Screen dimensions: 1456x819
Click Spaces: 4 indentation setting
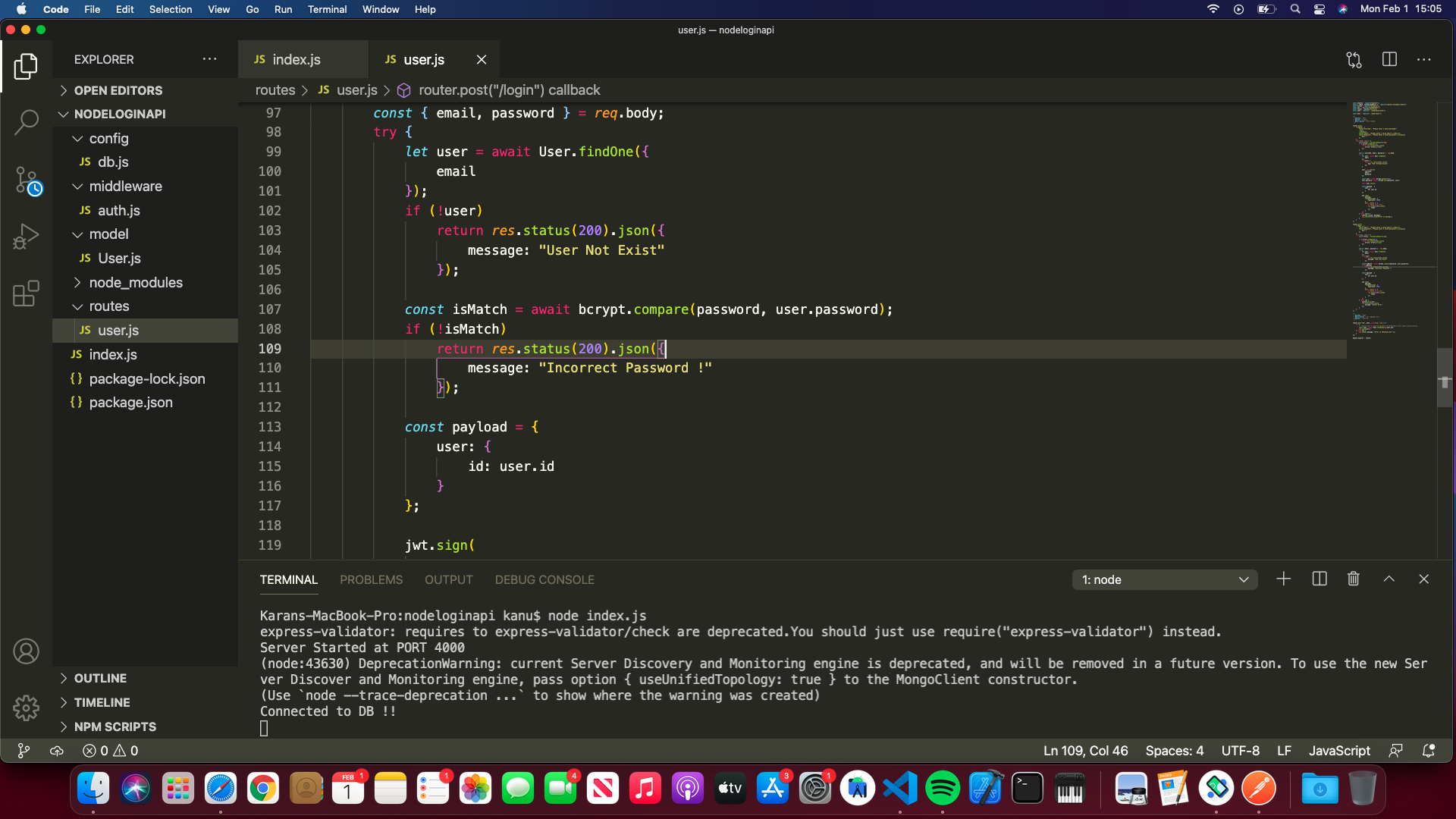[x=1174, y=751]
